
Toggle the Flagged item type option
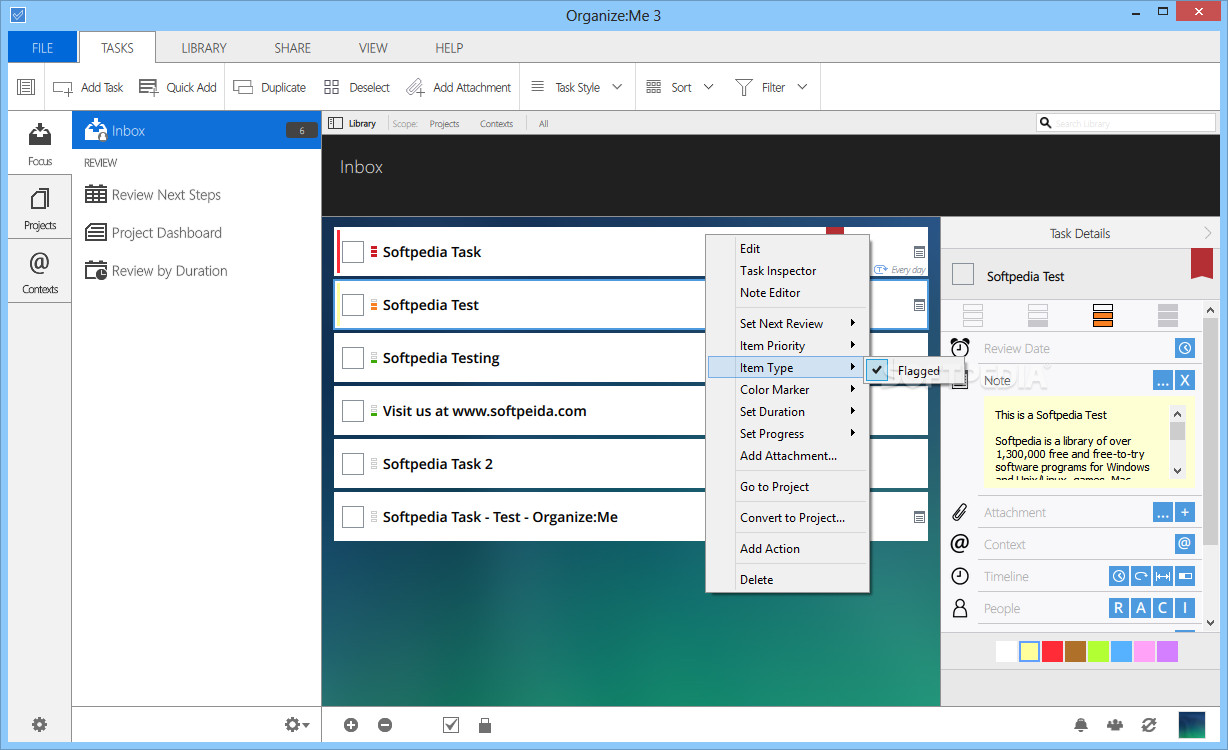[914, 370]
